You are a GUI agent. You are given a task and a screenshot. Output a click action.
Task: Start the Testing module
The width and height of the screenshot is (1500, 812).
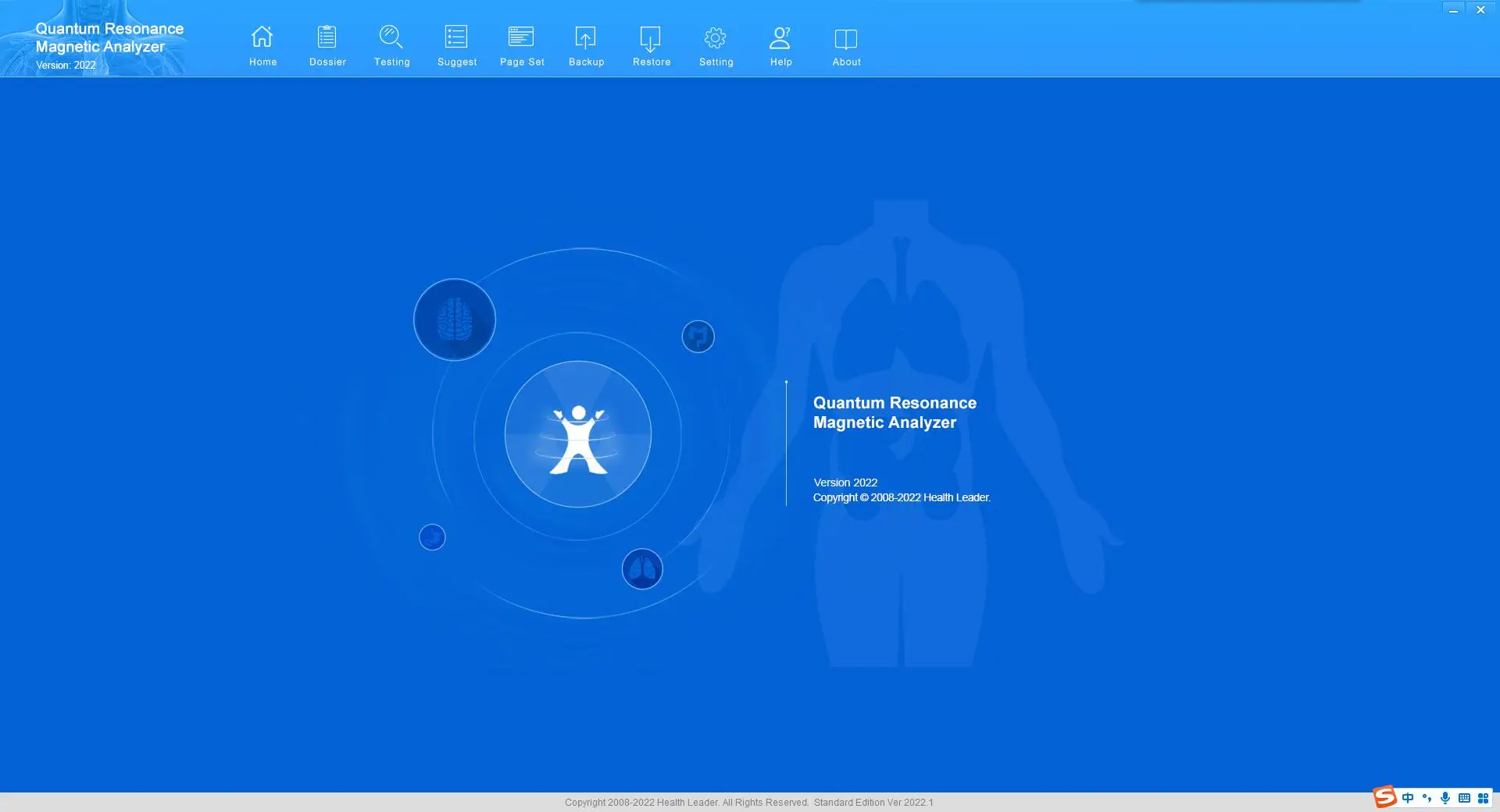pyautogui.click(x=391, y=46)
